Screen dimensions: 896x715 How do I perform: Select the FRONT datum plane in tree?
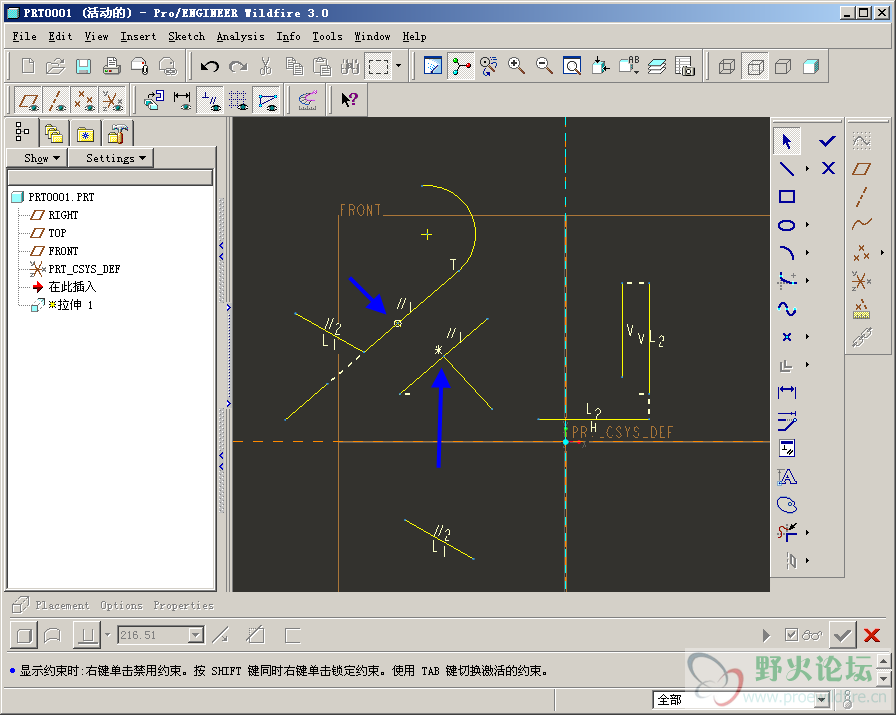pos(63,251)
